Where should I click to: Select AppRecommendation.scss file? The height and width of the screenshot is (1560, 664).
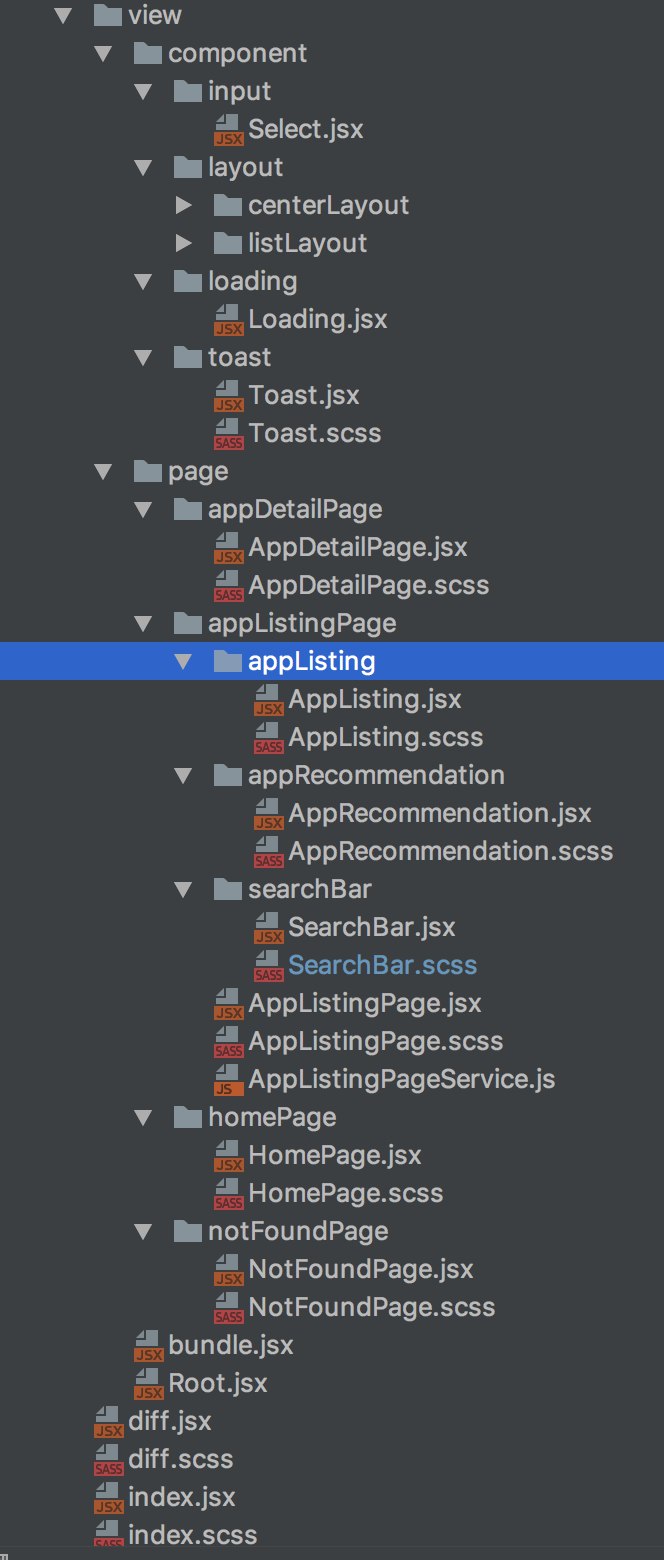(450, 851)
